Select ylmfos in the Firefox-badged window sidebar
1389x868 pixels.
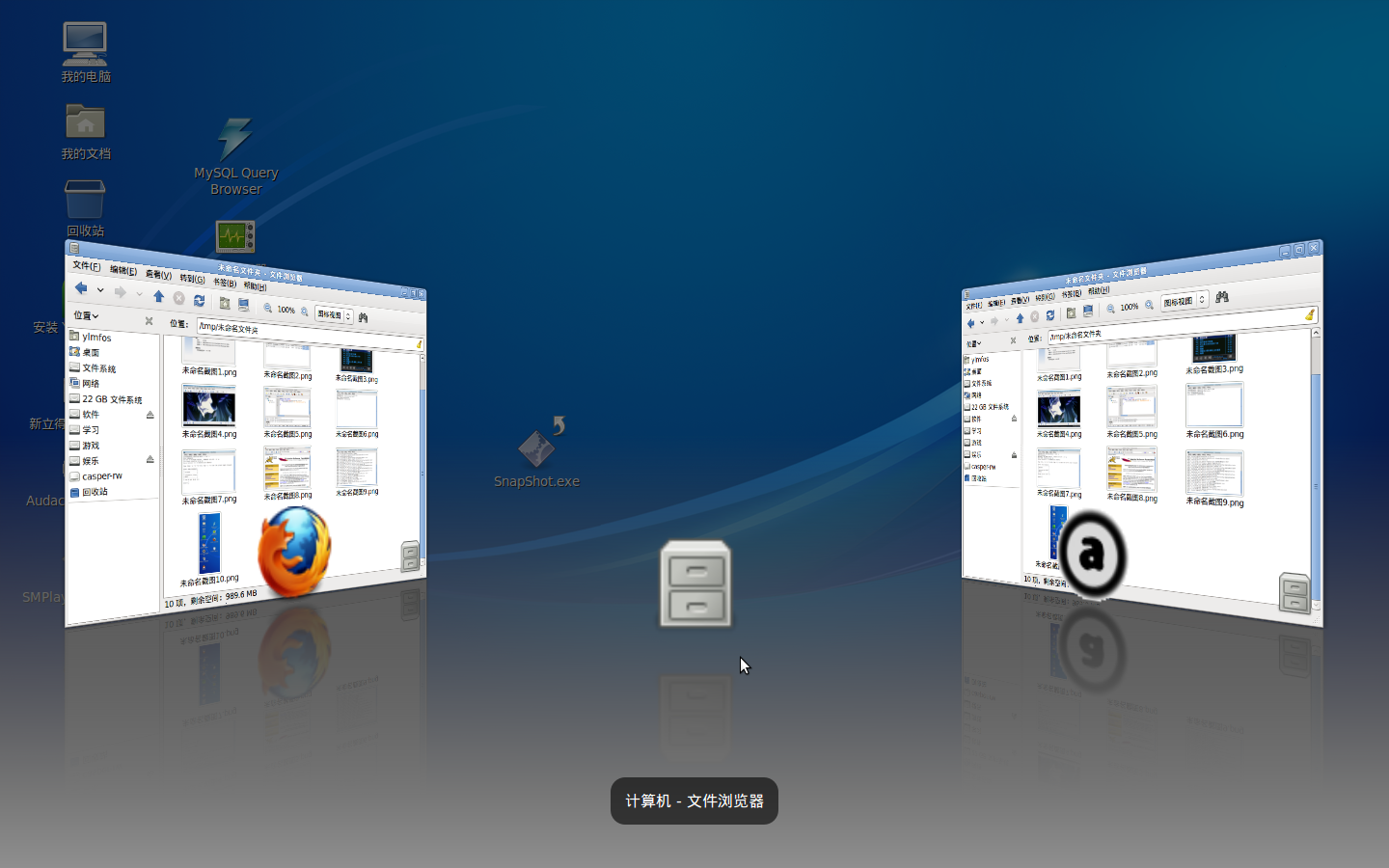(91, 337)
